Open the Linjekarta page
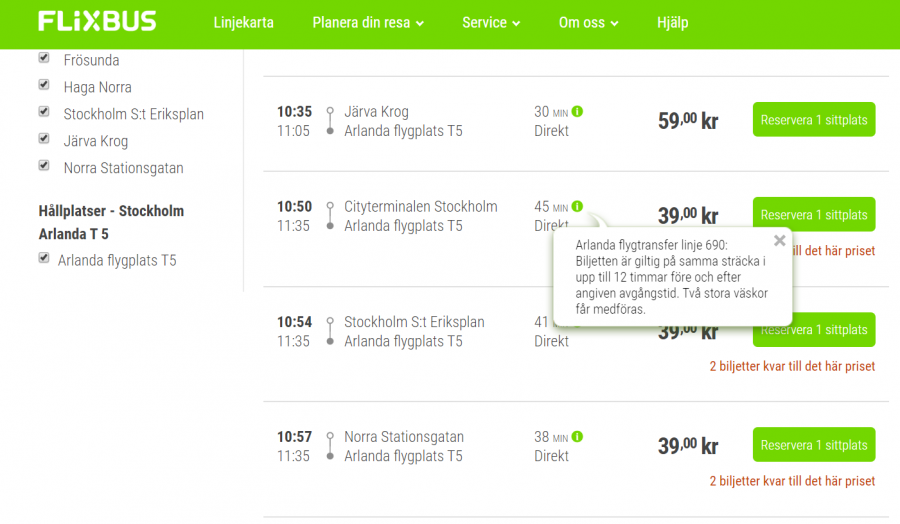900x524 pixels. pos(243,23)
